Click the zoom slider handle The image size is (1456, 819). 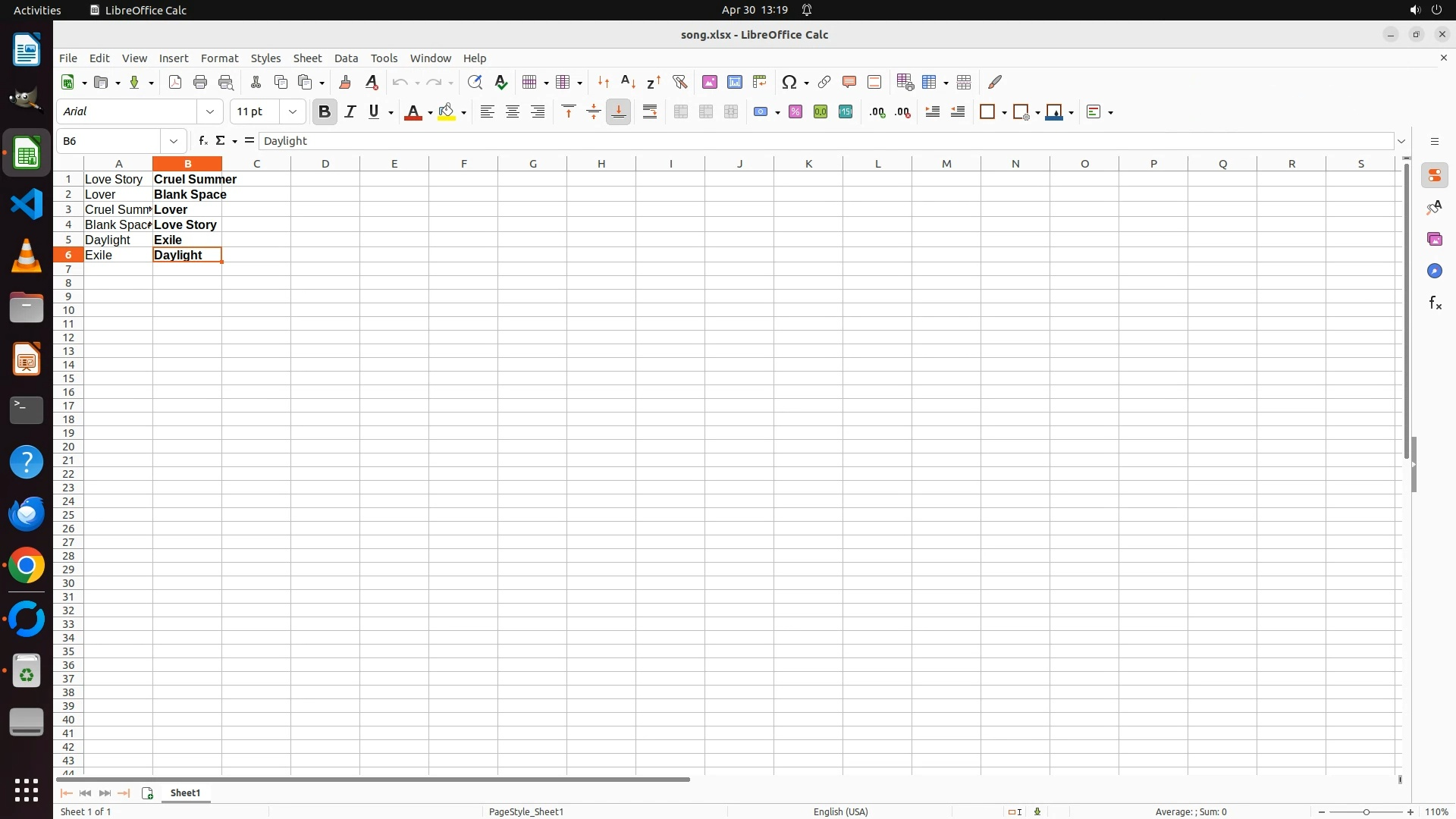click(1367, 812)
